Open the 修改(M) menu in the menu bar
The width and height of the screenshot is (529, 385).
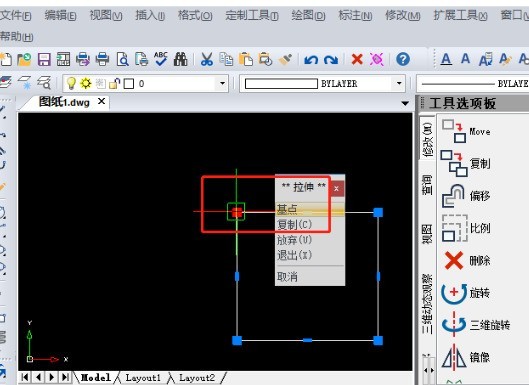click(402, 16)
